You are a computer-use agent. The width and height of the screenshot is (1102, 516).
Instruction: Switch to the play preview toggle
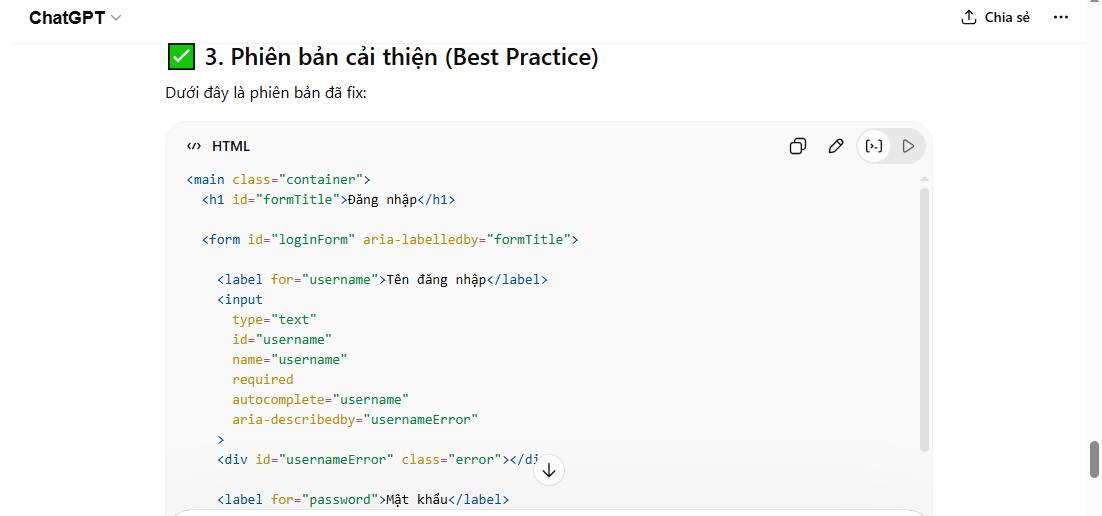[x=908, y=146]
